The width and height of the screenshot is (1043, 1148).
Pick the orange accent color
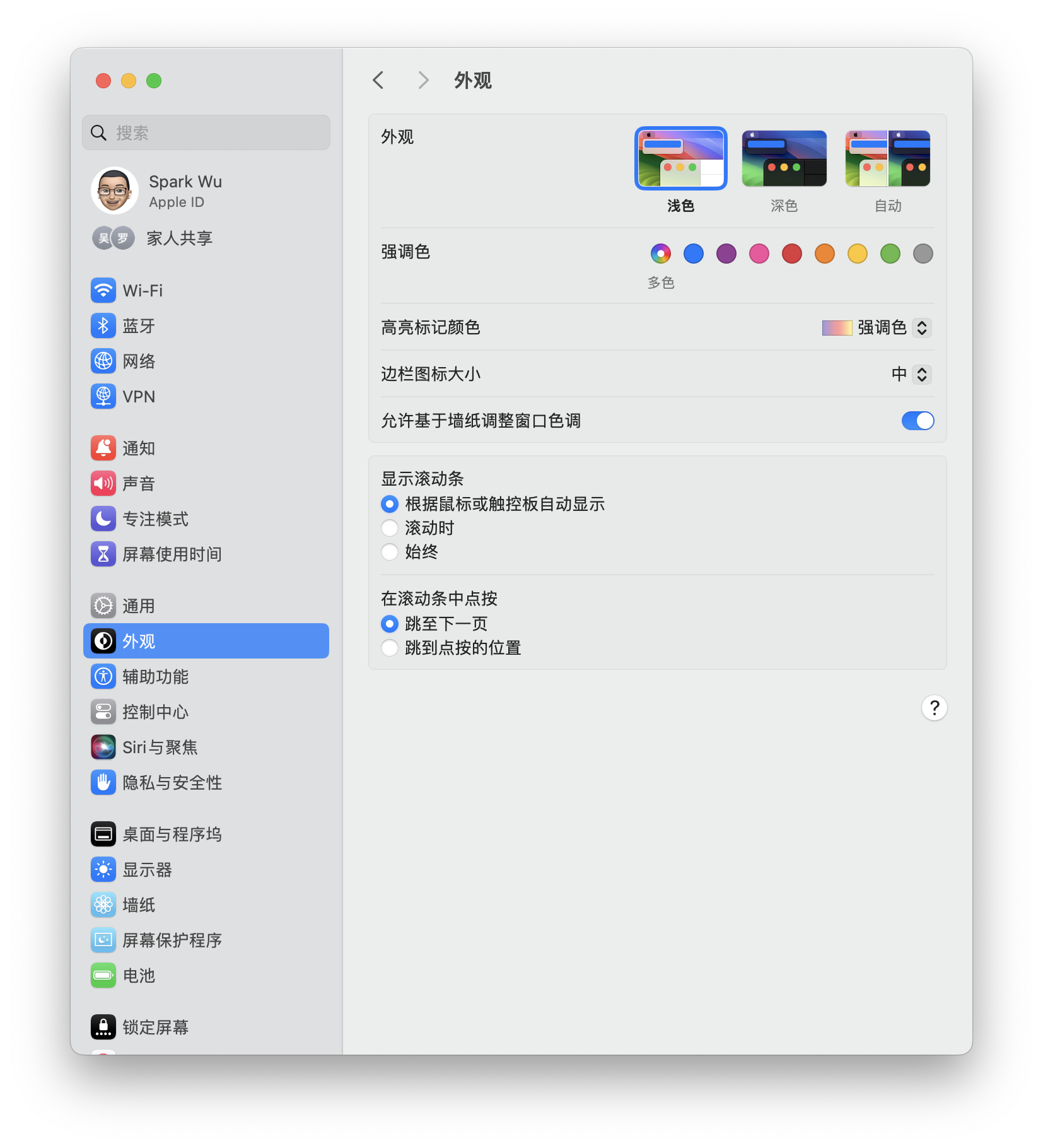pos(824,254)
